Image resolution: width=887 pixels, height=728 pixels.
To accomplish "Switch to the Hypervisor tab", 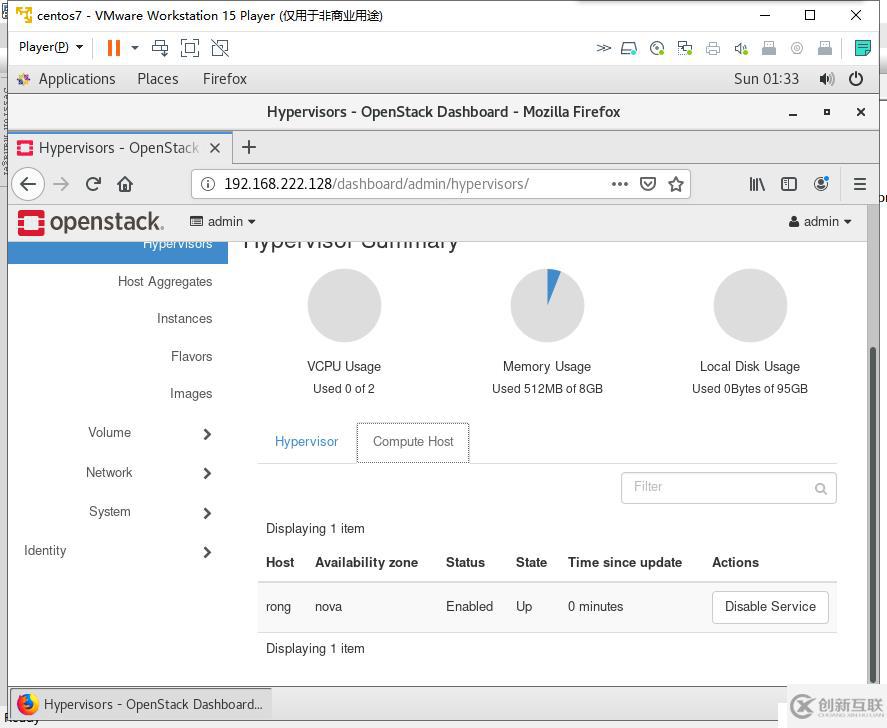I will click(306, 442).
